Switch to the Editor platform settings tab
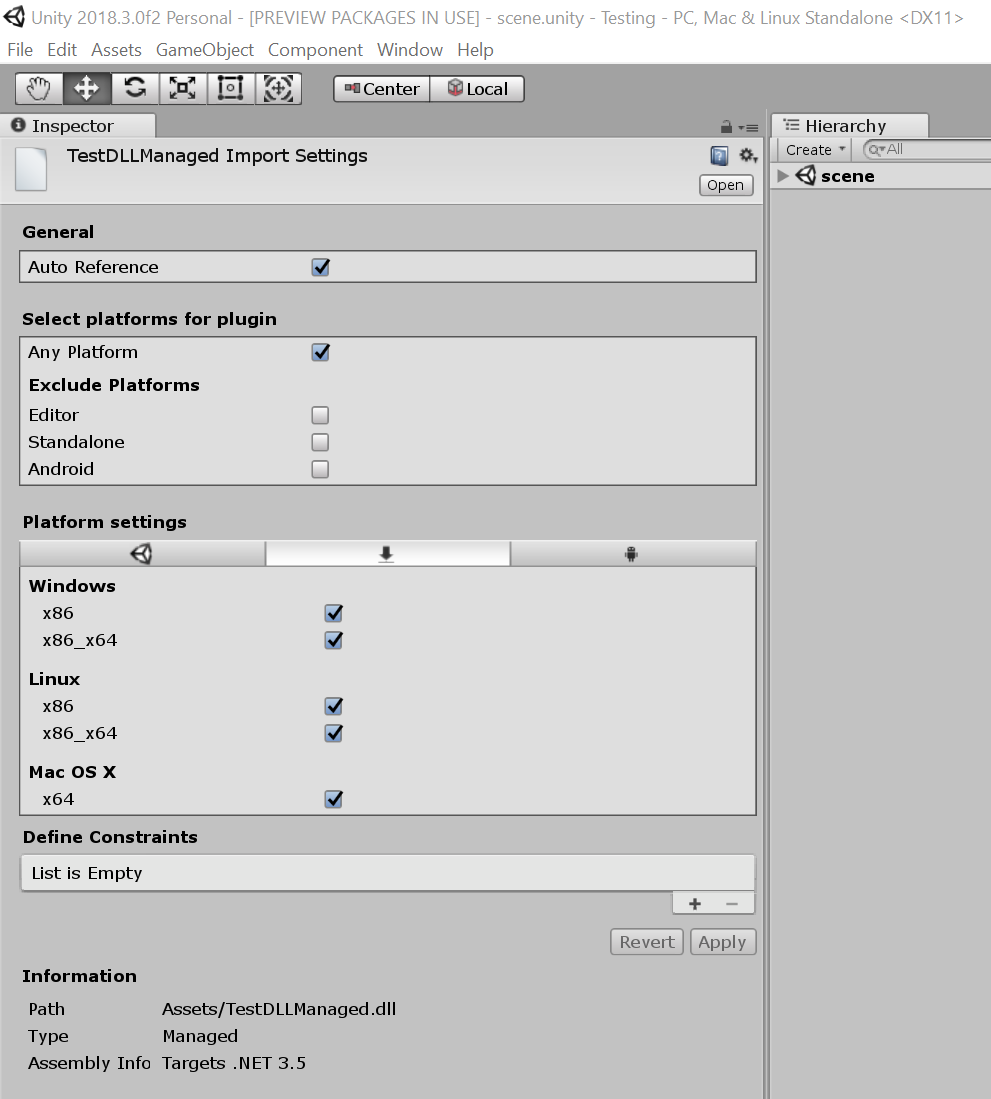The height and width of the screenshot is (1099, 991). [x=142, y=554]
